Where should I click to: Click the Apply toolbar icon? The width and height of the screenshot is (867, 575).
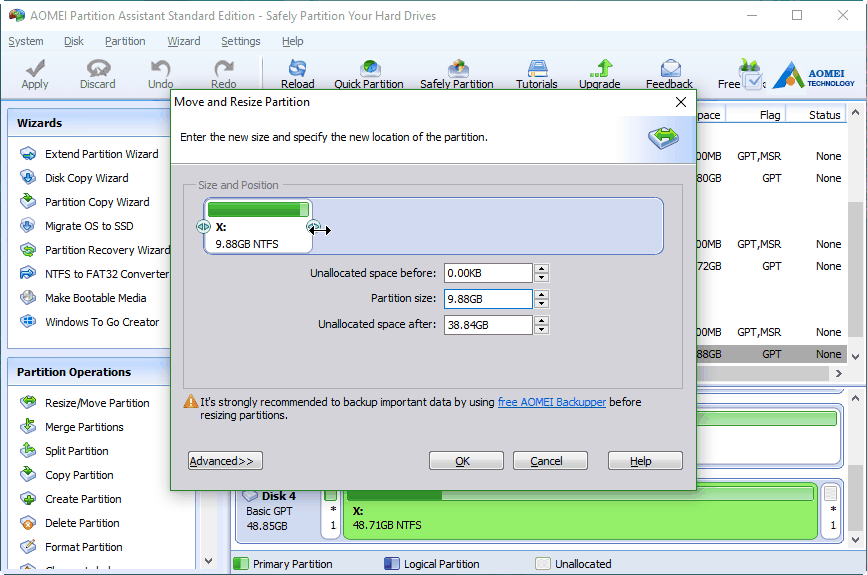(35, 74)
